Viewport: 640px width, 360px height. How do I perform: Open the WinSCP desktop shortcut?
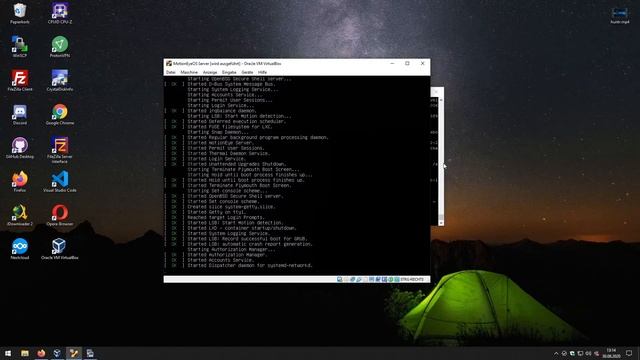point(20,47)
